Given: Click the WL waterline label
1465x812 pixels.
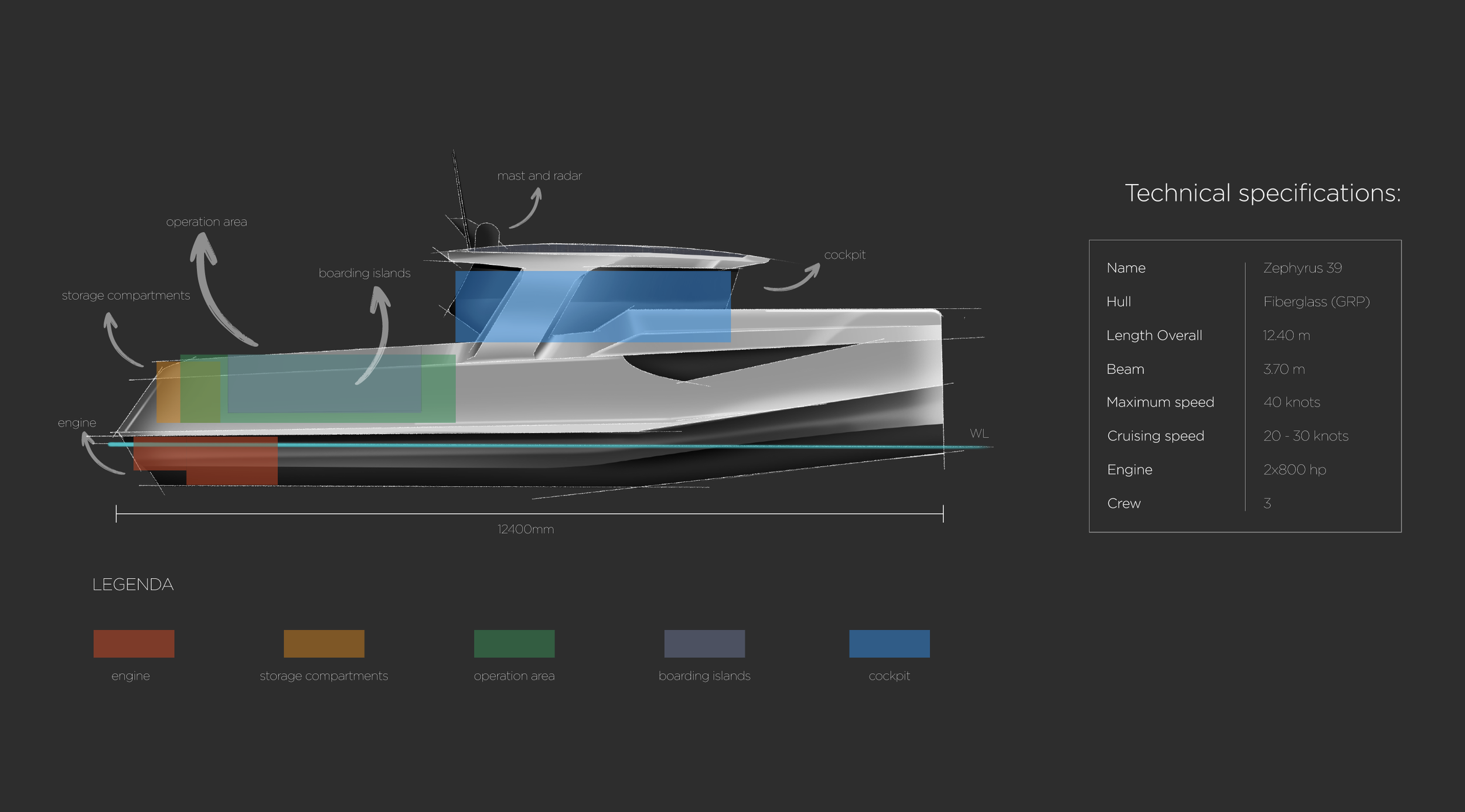Looking at the screenshot, I should pyautogui.click(x=979, y=434).
